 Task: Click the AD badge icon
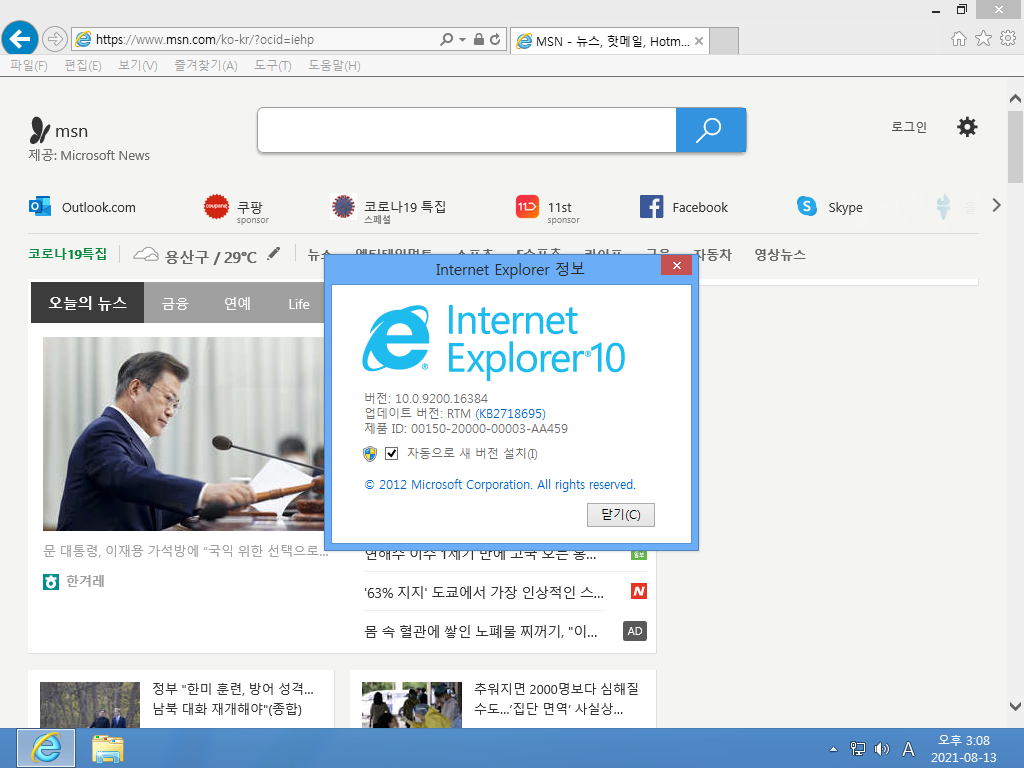[635, 631]
